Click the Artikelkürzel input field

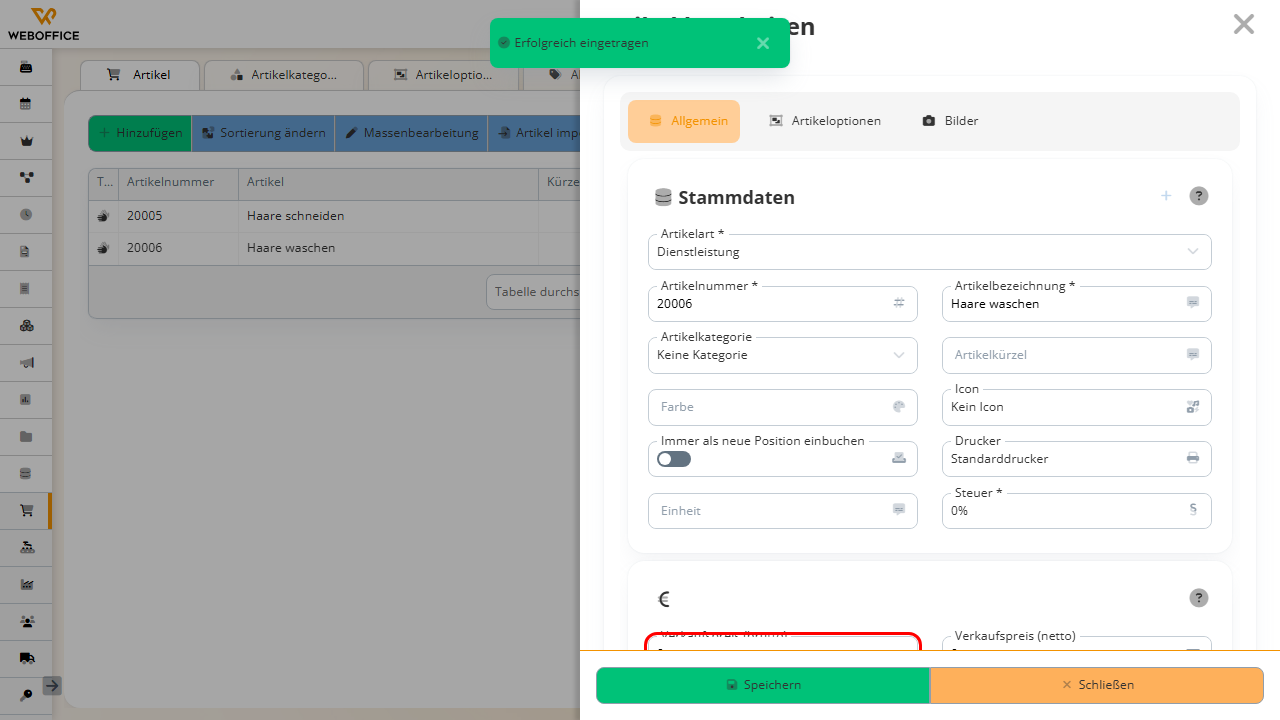(x=1077, y=355)
